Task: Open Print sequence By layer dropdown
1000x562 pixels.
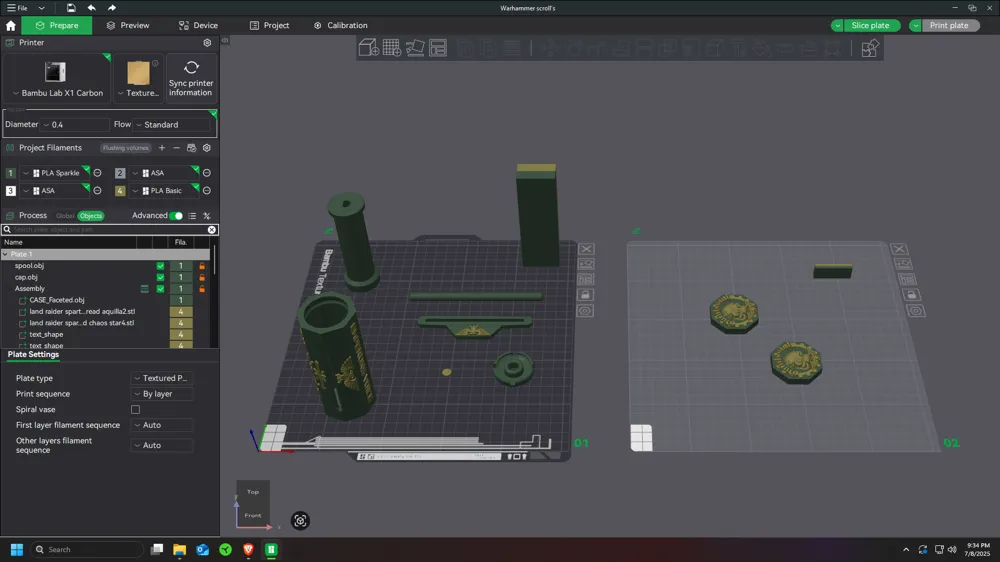Action: (162, 394)
